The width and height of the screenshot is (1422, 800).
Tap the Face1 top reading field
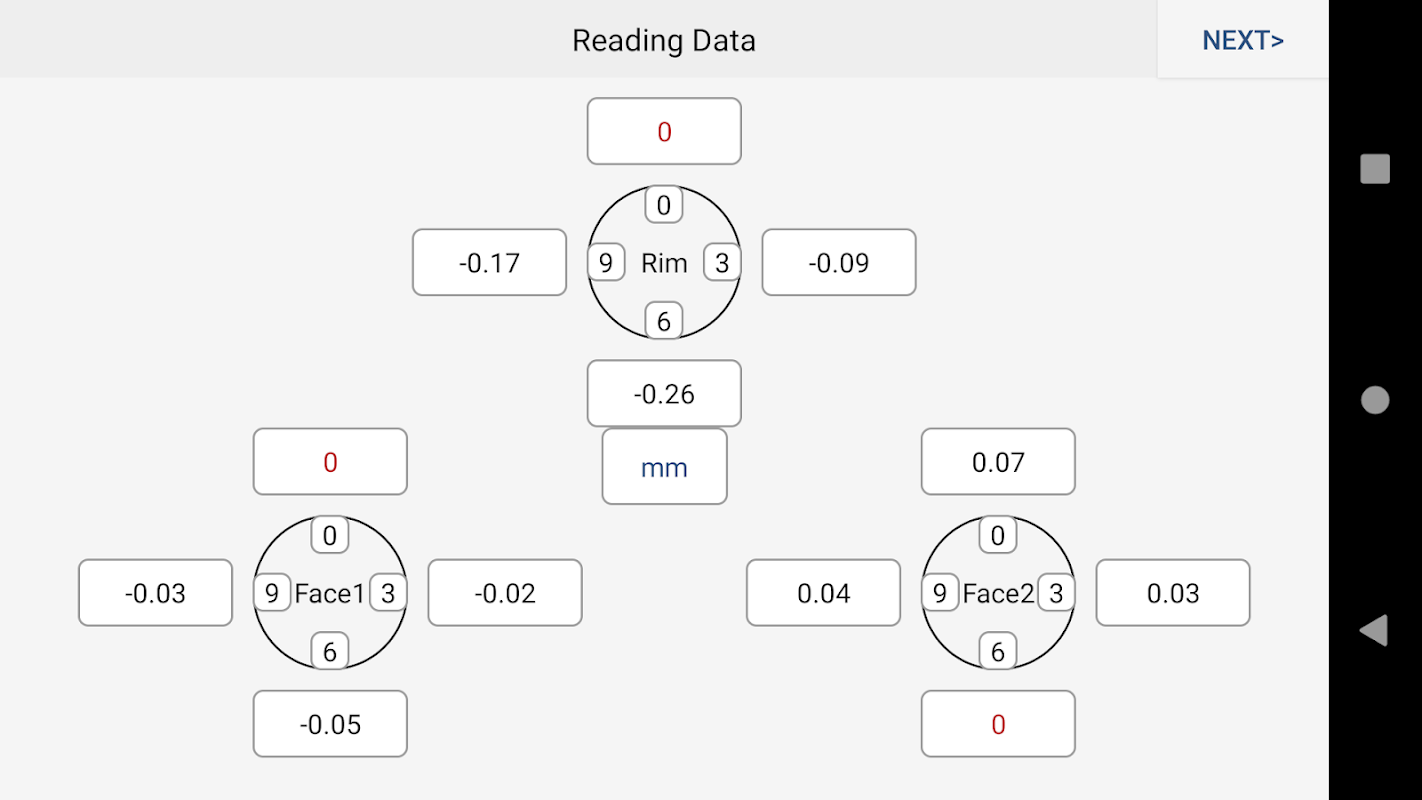point(330,462)
